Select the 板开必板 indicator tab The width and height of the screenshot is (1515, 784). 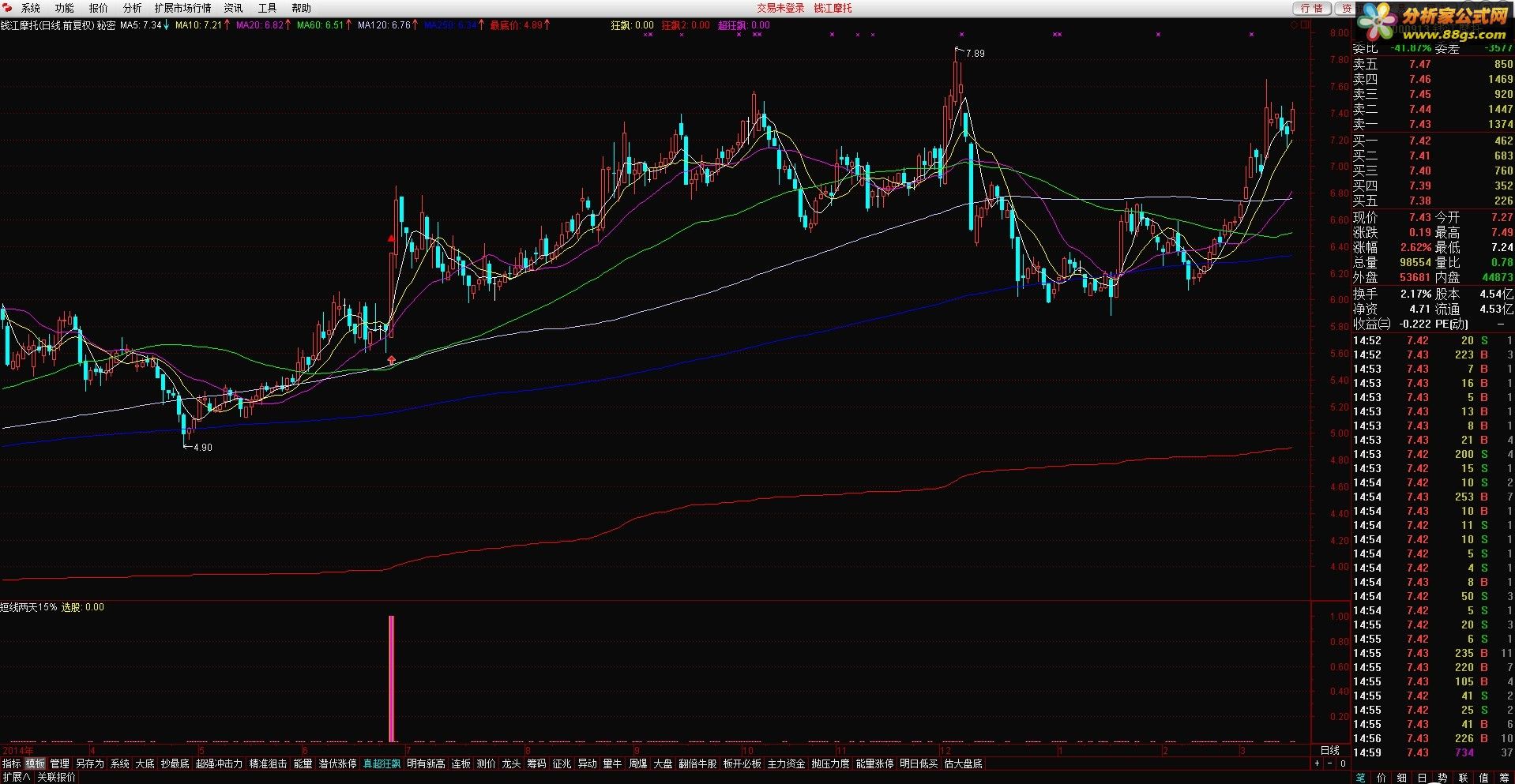742,763
